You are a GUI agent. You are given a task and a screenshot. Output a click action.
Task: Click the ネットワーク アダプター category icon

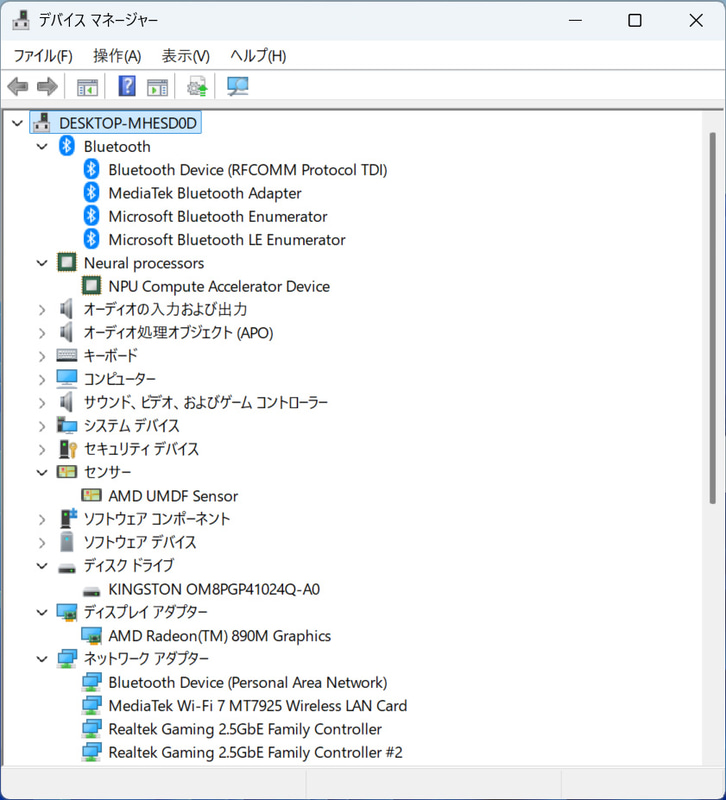point(67,658)
